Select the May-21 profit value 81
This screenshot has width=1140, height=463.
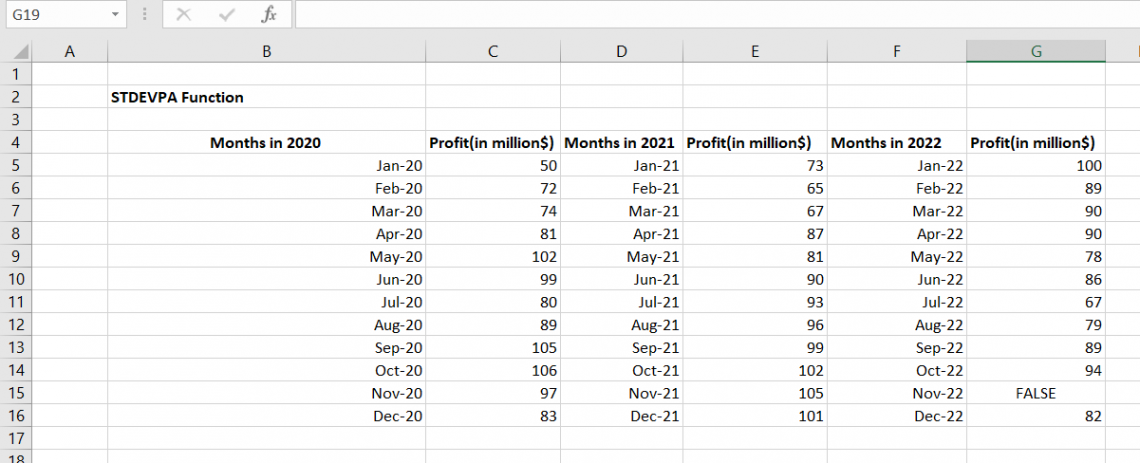(754, 256)
